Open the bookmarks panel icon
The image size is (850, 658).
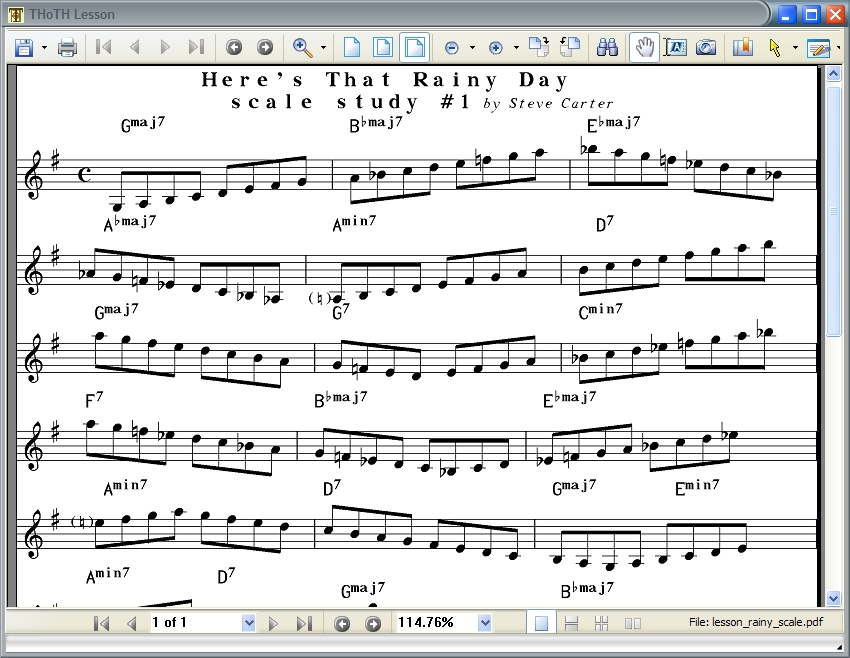[x=743, y=47]
